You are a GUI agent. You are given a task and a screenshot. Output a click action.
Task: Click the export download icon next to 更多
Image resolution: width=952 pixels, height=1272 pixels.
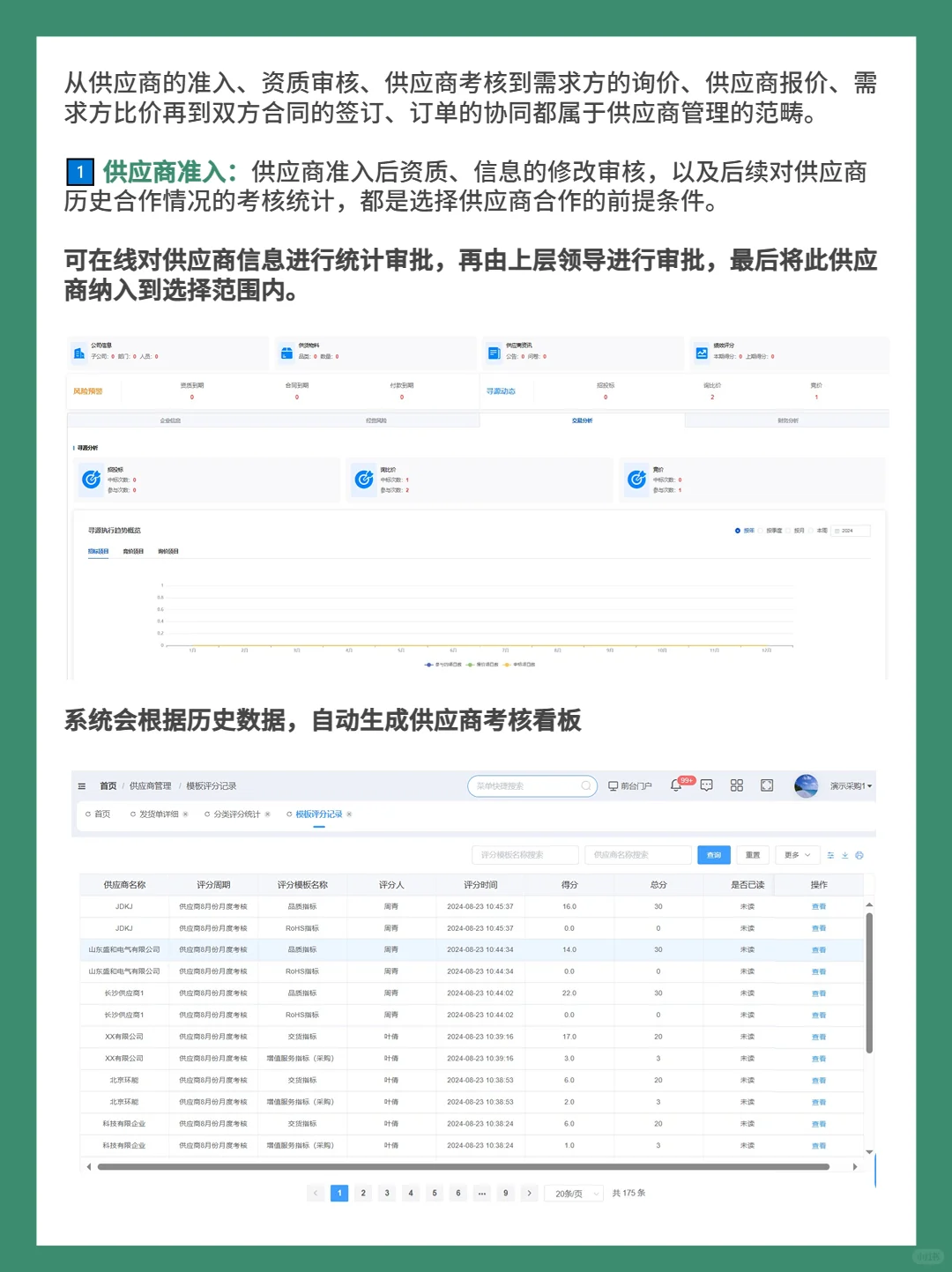[x=845, y=855]
